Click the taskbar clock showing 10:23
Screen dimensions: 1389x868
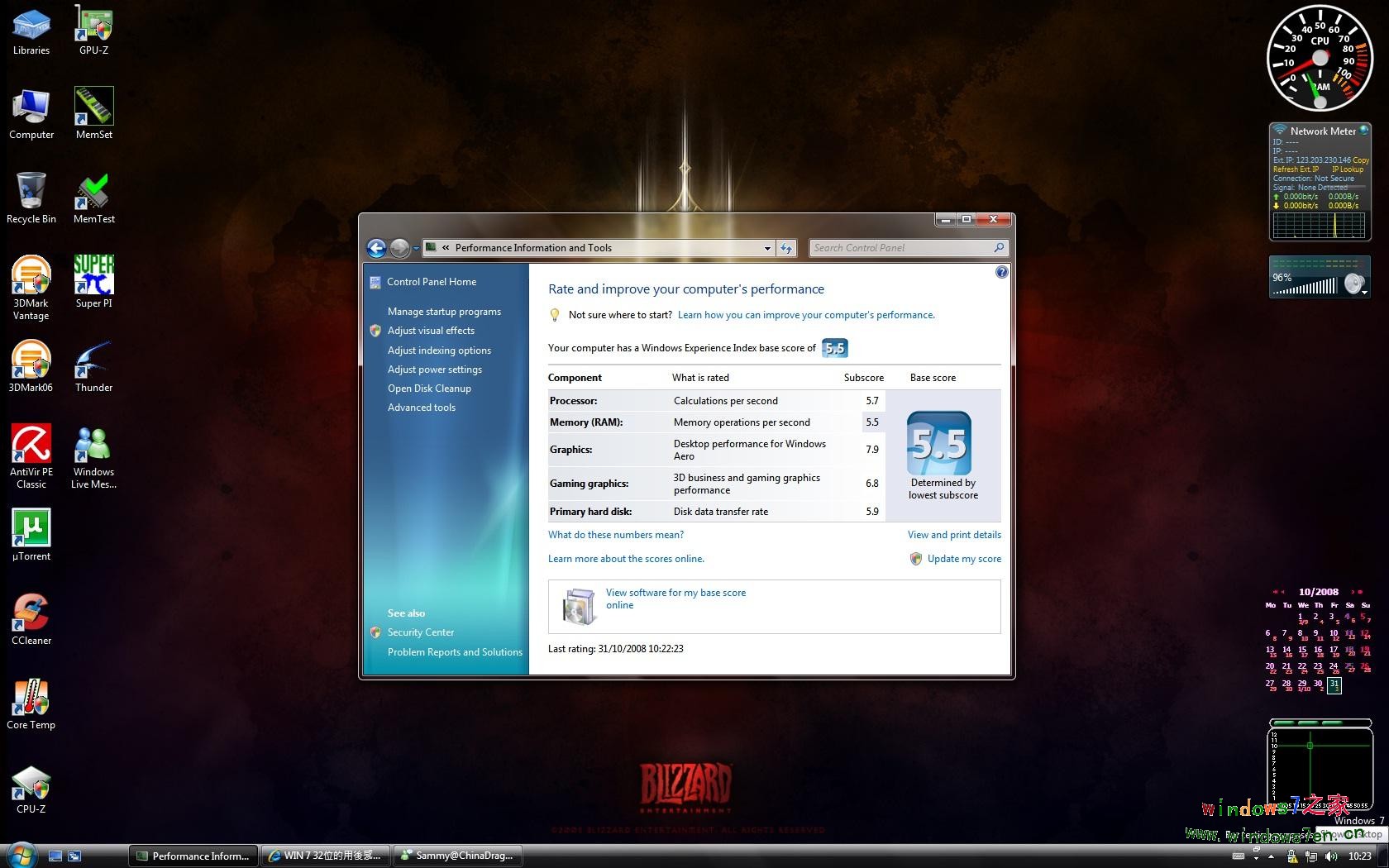pos(1359,856)
